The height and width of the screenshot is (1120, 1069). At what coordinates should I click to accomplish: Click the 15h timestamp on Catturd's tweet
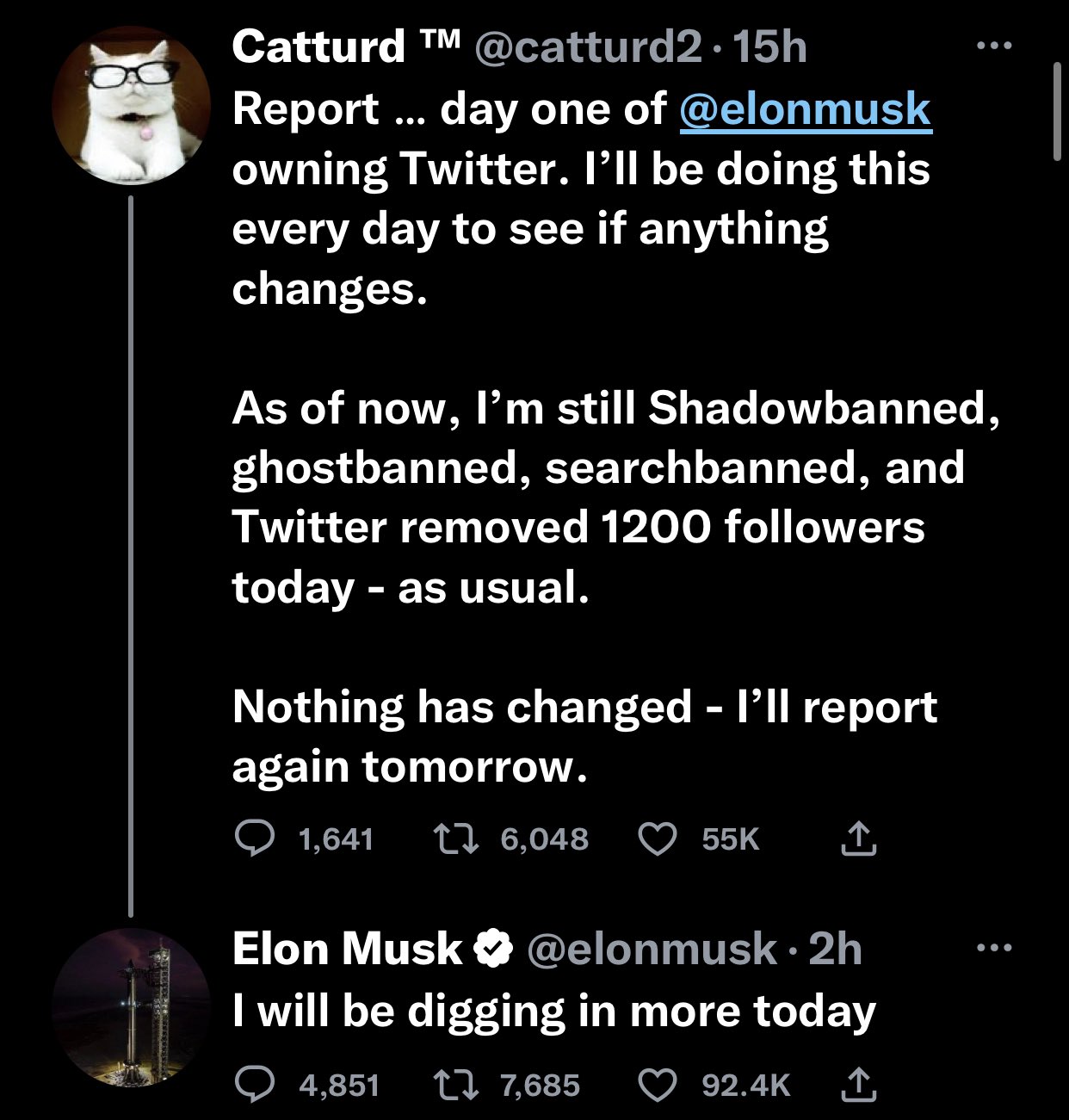(771, 46)
